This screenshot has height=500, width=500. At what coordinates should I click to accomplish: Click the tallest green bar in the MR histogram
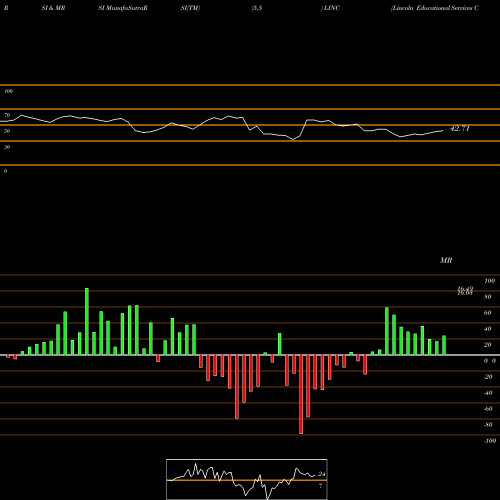[87, 322]
